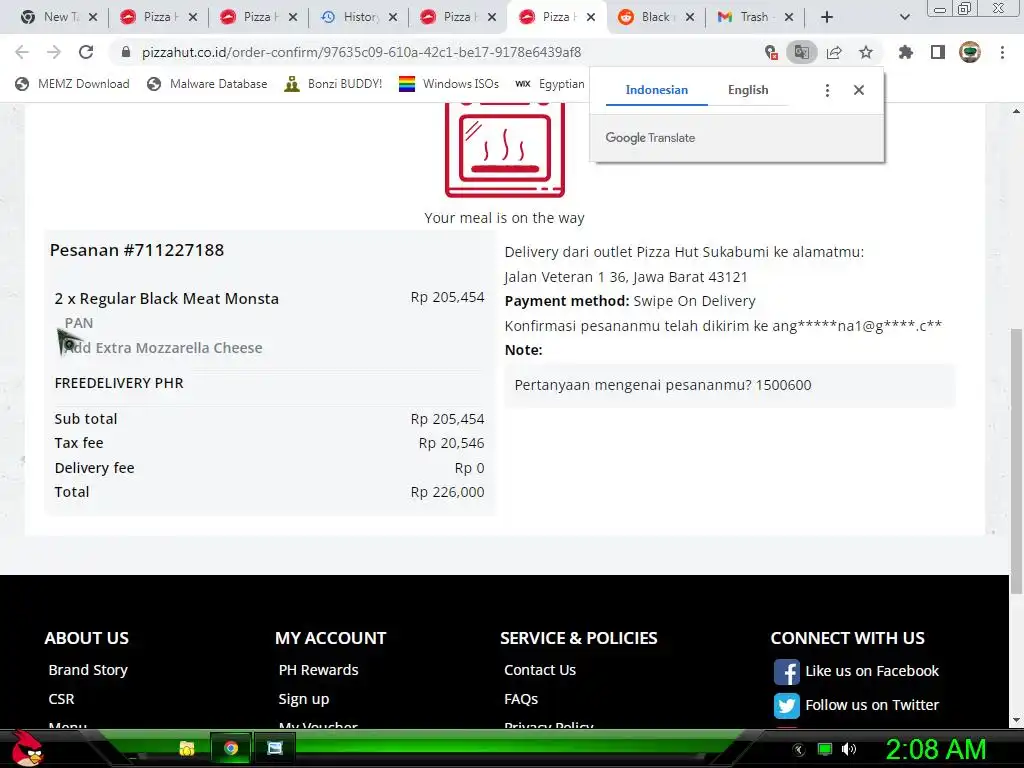Open the CSR footer link
Image resolution: width=1024 pixels, height=768 pixels.
pos(61,699)
